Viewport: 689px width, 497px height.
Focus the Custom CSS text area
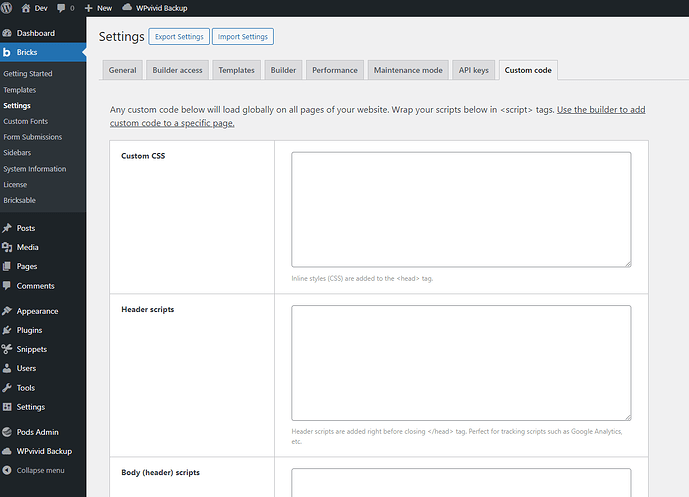461,210
